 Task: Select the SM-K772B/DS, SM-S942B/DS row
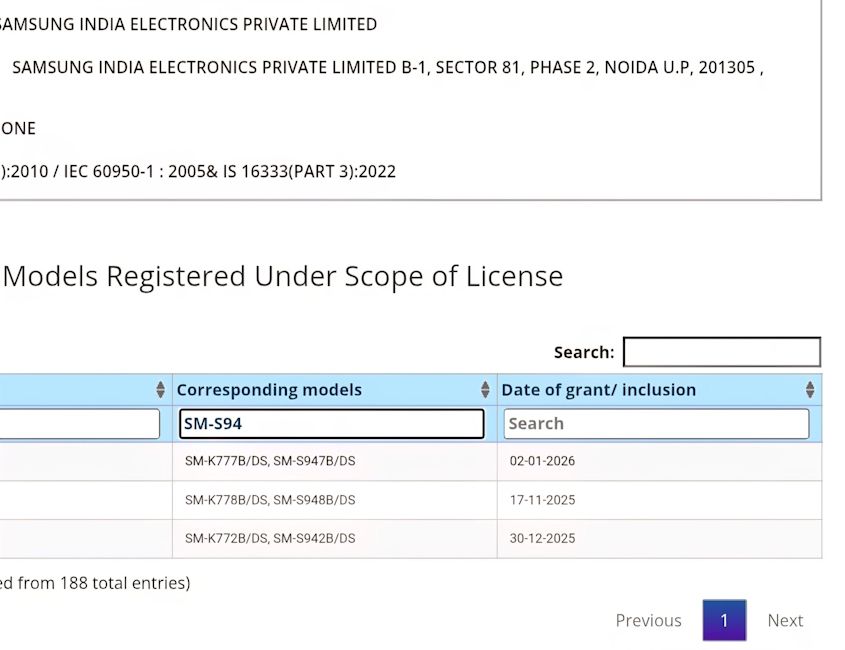point(270,538)
